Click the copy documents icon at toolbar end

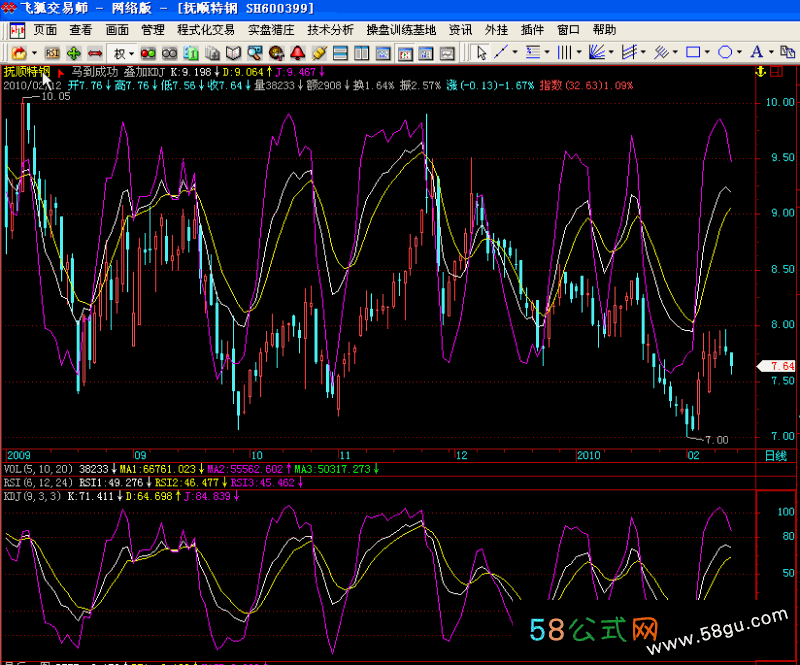[x=788, y=52]
